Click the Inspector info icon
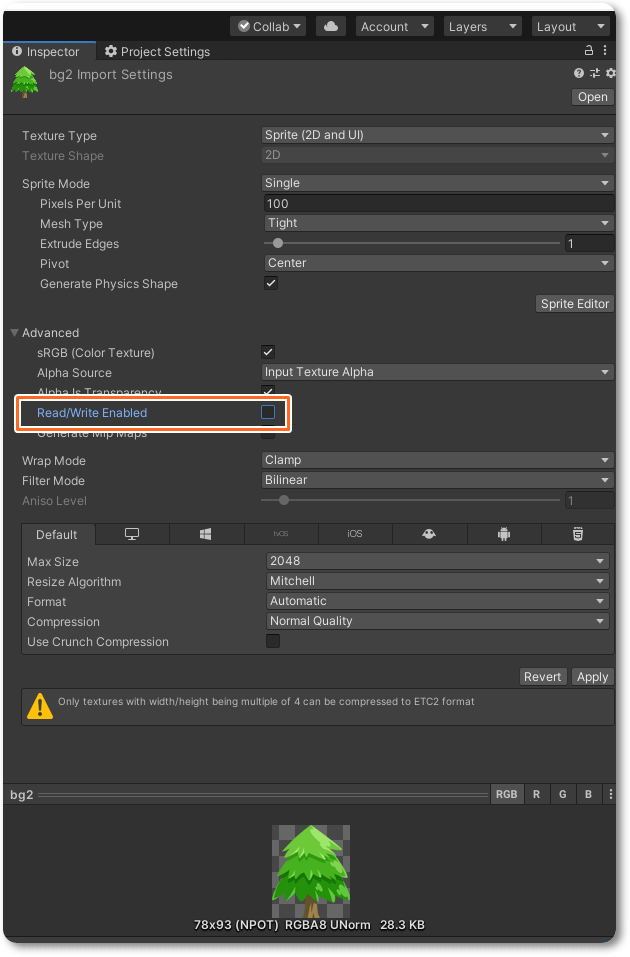The height and width of the screenshot is (957, 630). pyautogui.click(x=17, y=51)
